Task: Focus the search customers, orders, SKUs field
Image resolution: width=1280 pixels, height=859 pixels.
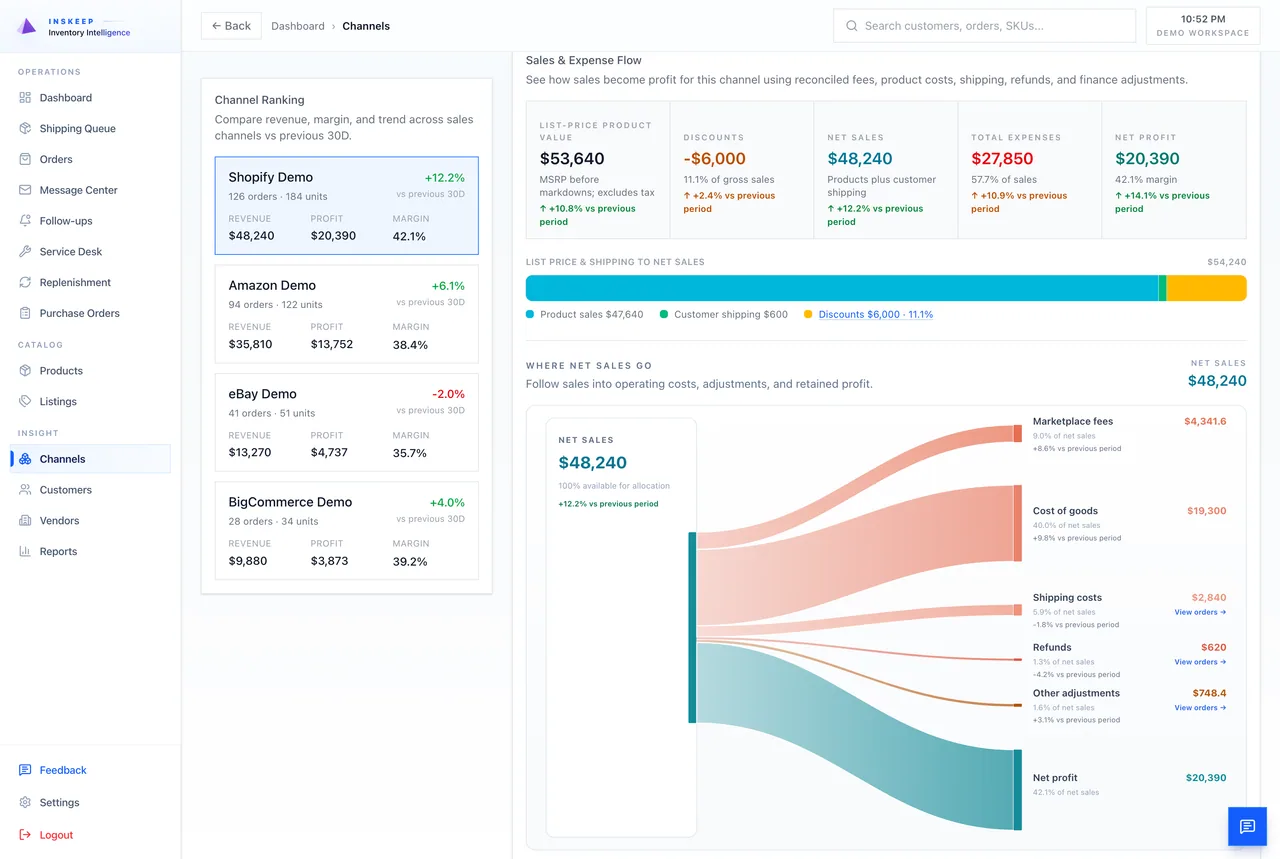Action: (x=984, y=26)
